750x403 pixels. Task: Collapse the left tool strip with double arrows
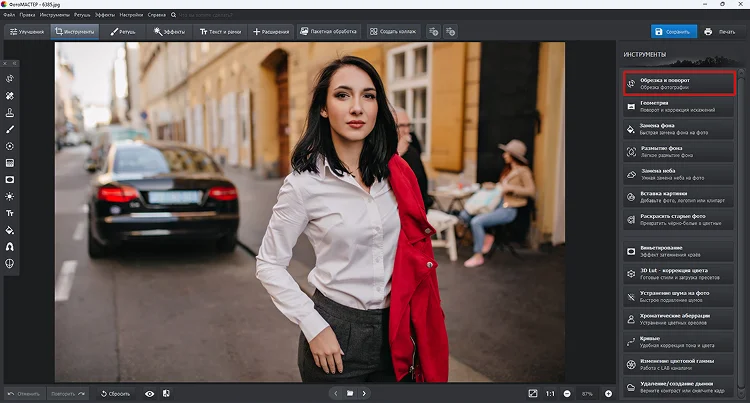point(14,63)
